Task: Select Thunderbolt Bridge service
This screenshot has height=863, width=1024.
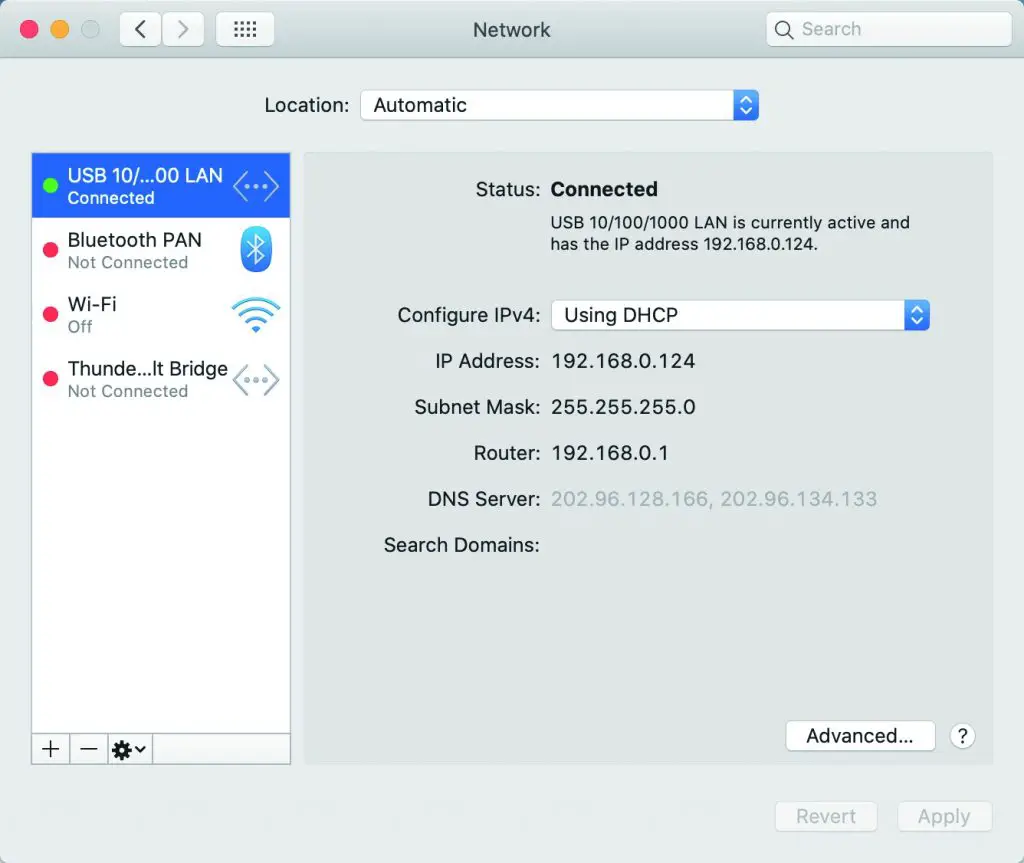Action: 161,379
